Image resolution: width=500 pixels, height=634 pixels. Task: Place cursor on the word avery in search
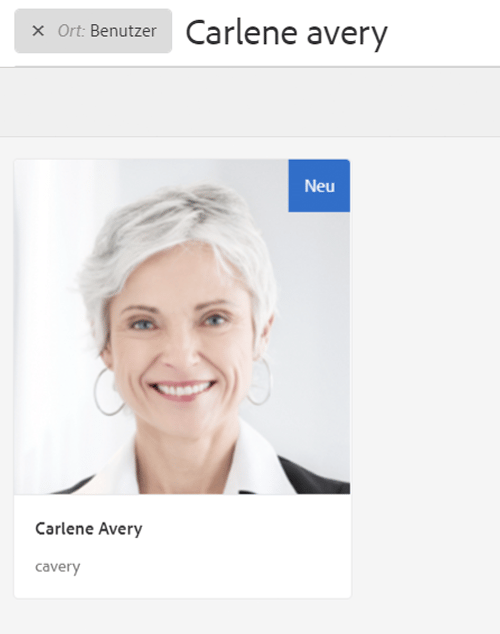point(347,35)
